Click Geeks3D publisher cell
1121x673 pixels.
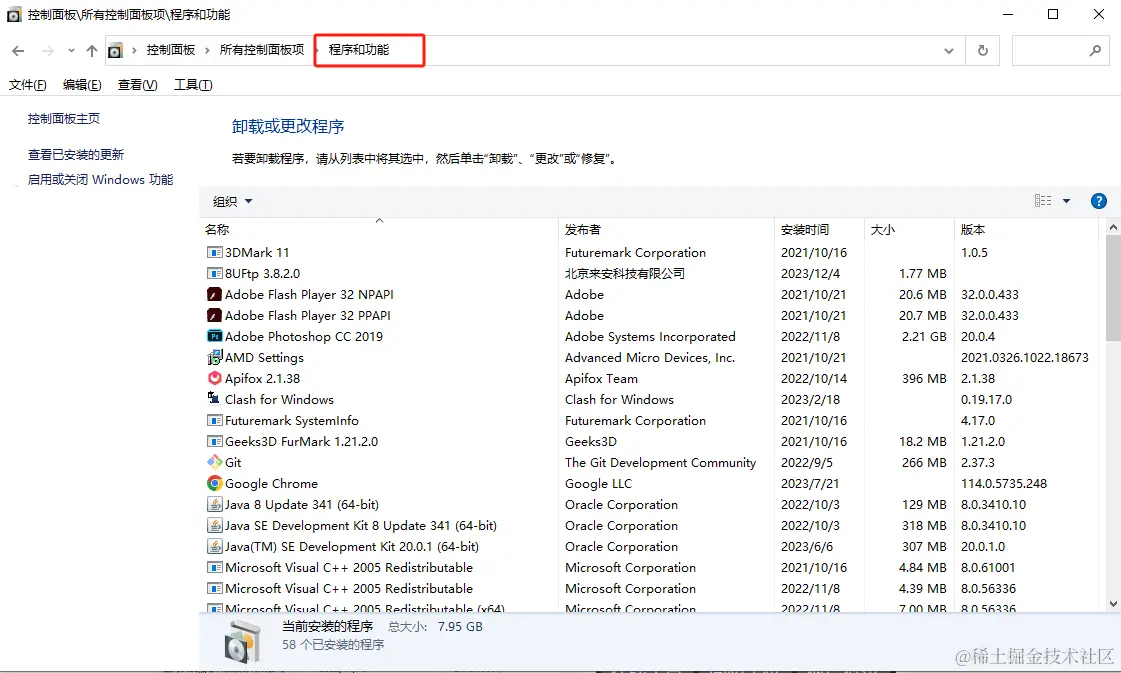coord(591,441)
